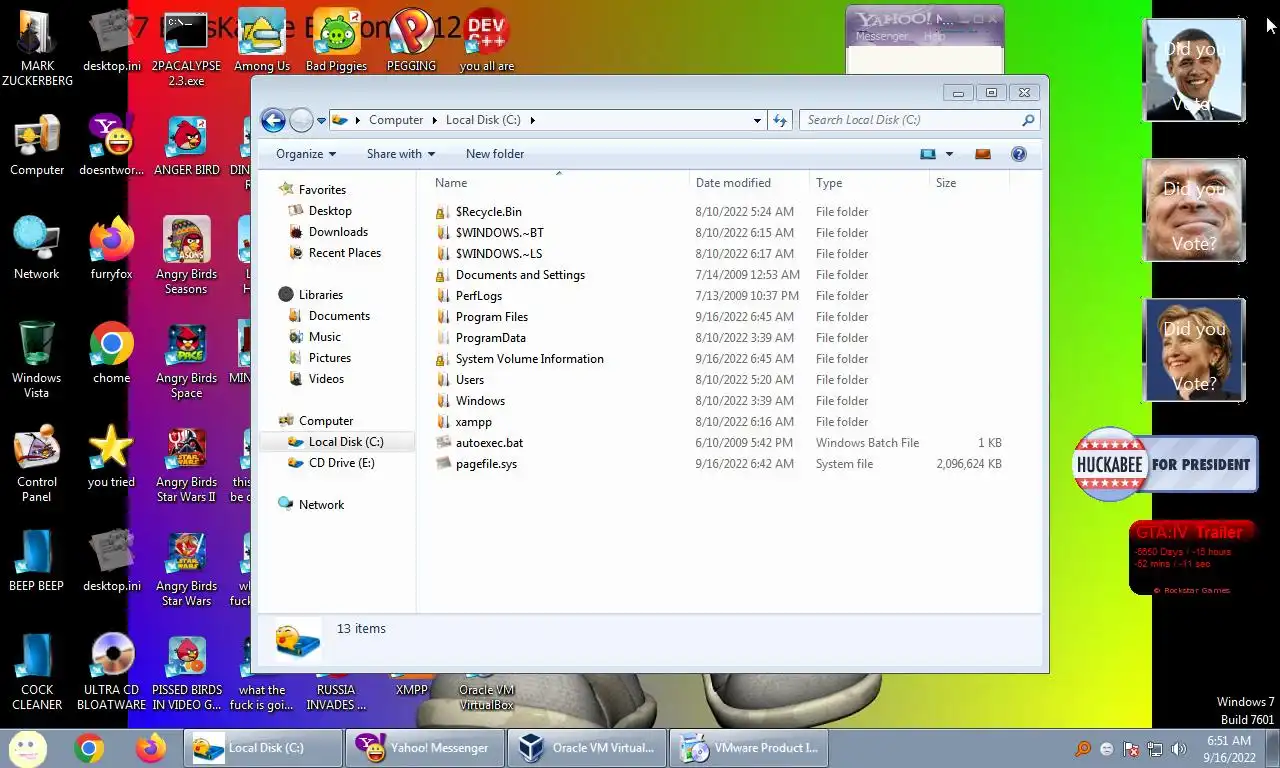Select the ULTRA CD BLOATWARE desktop icon

(x=111, y=672)
